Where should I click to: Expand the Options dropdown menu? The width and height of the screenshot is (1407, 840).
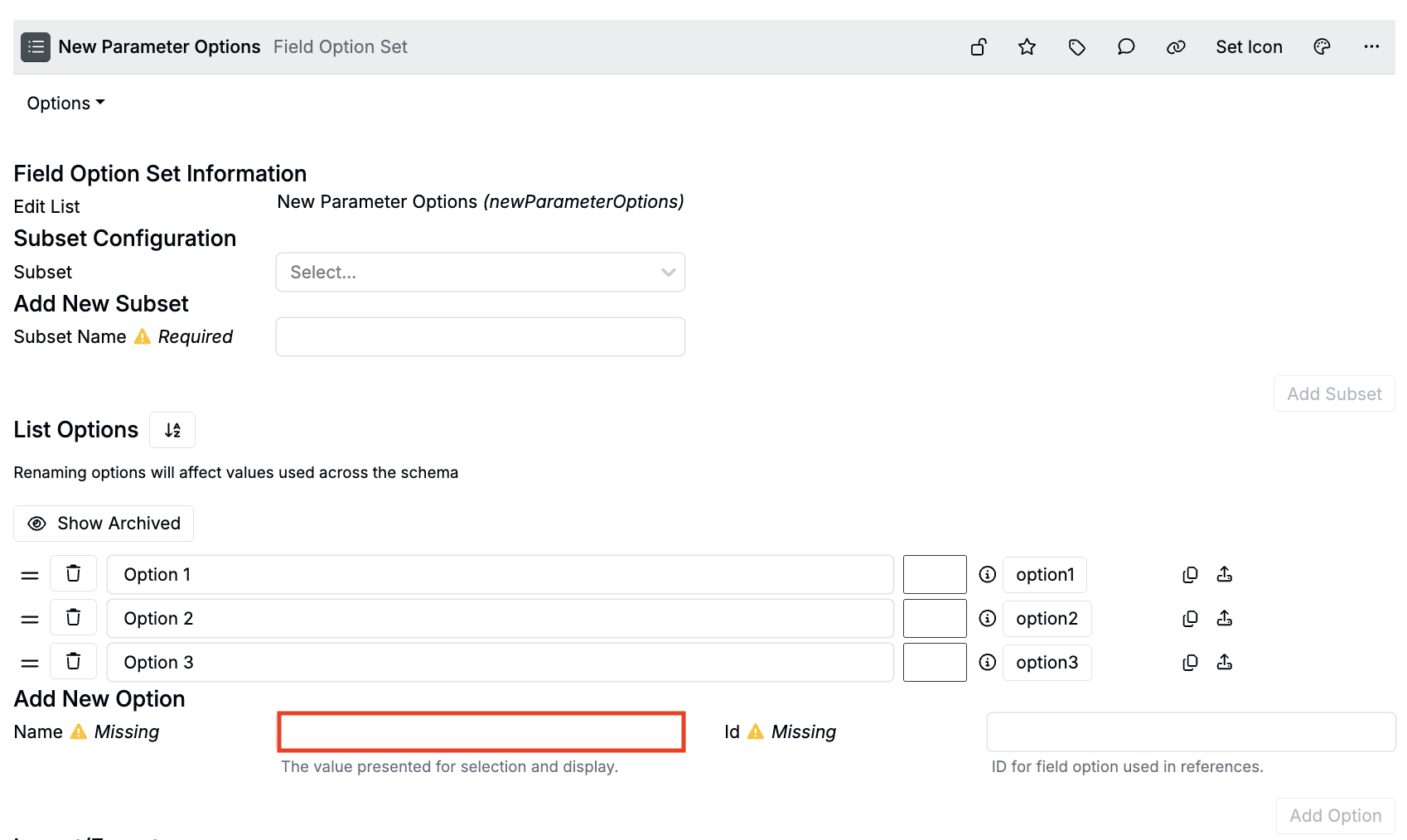tap(65, 104)
